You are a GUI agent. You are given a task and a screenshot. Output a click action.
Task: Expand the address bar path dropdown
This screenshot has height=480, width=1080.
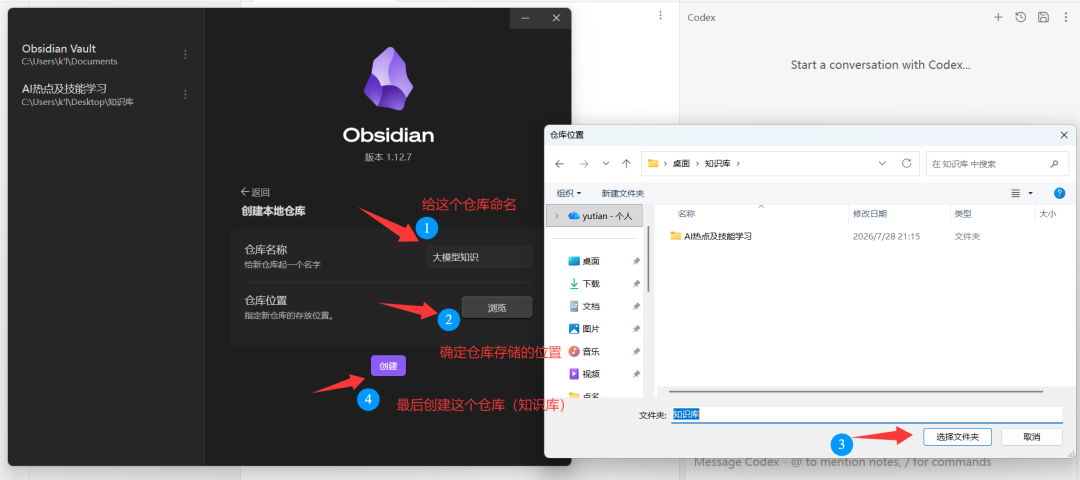[x=882, y=164]
